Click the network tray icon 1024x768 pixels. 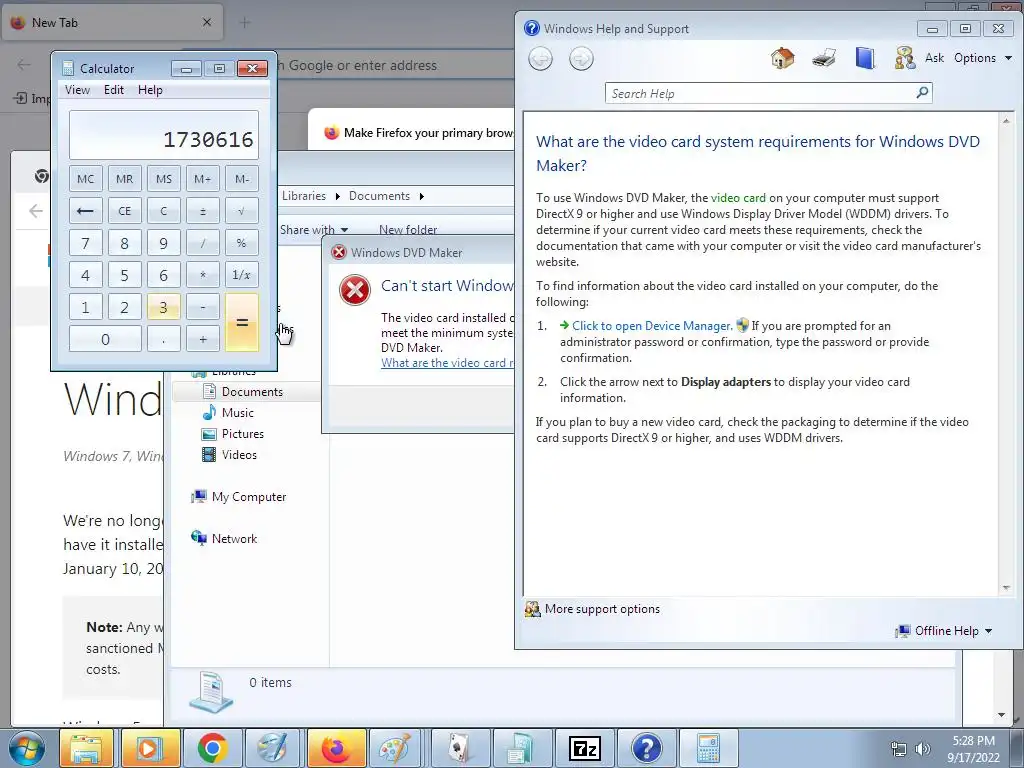tap(899, 749)
